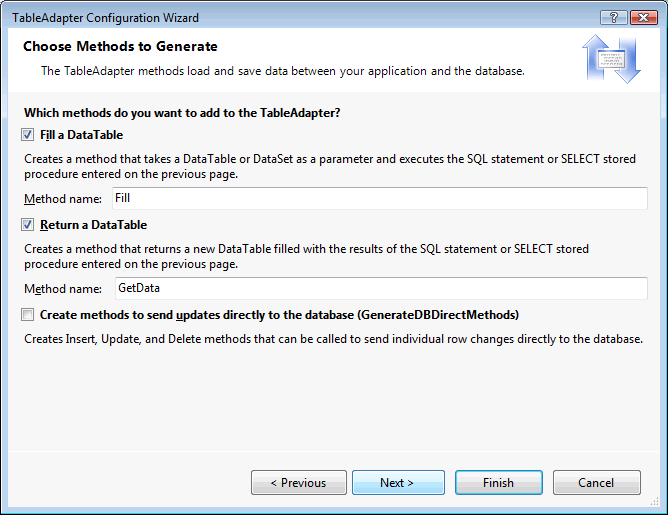Click the database transfer arrows wizard icon
The height and width of the screenshot is (515, 668).
(610, 60)
